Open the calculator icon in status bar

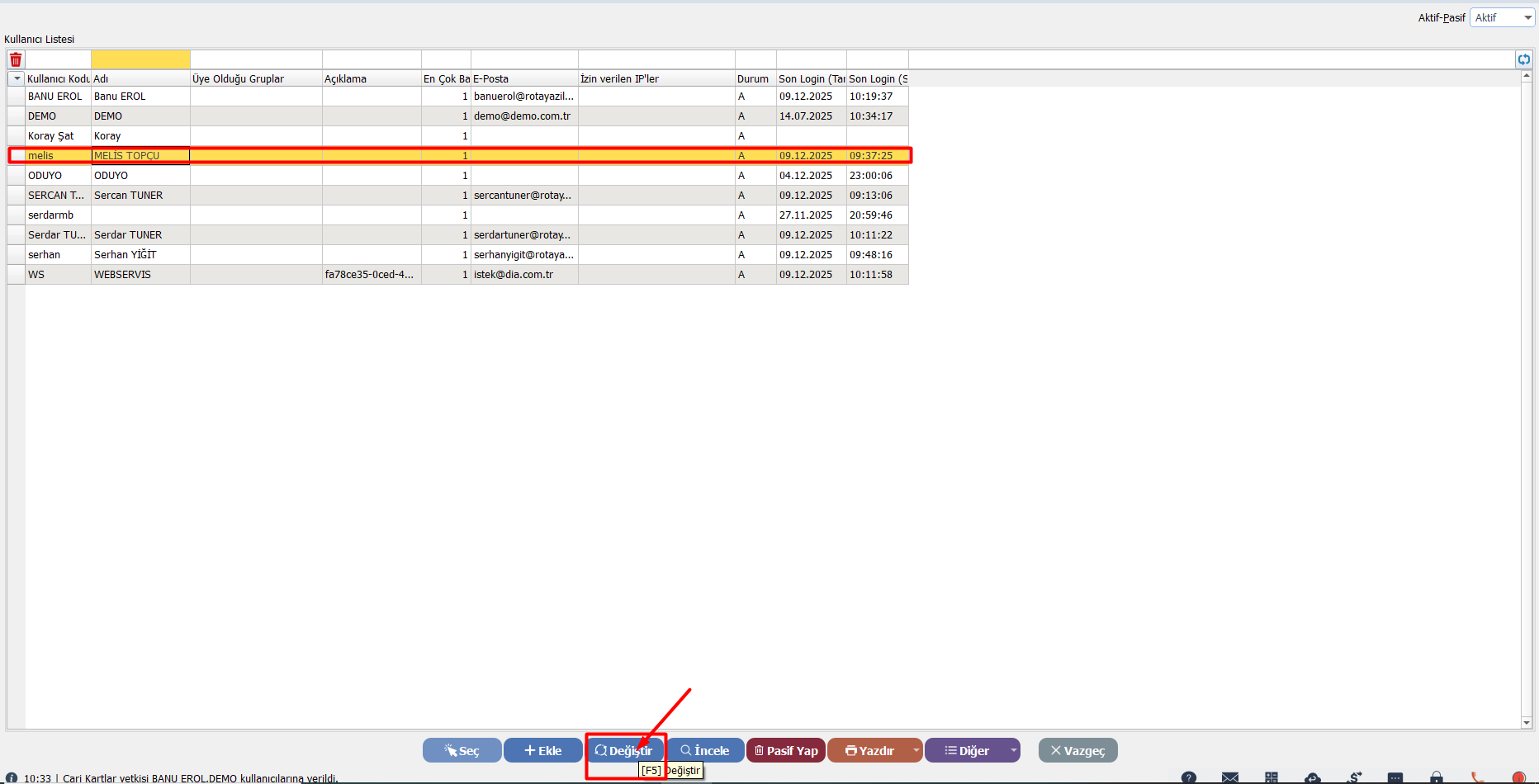coord(1271,777)
